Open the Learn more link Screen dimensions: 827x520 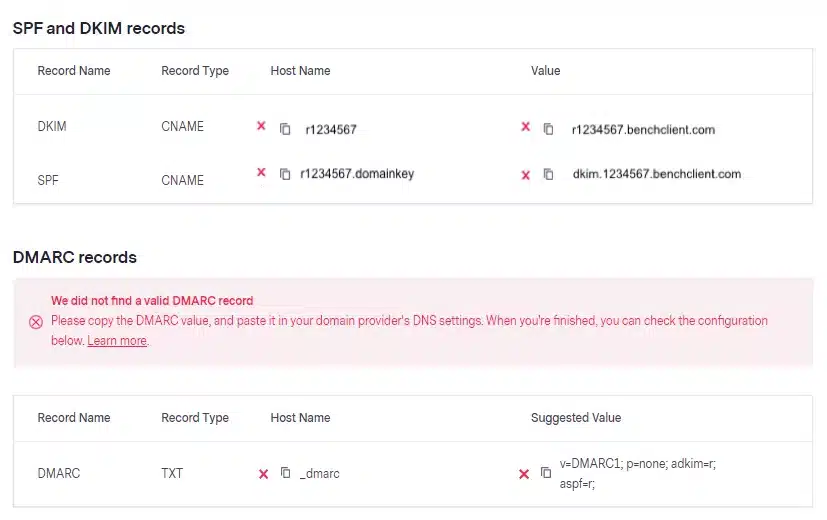[117, 341]
